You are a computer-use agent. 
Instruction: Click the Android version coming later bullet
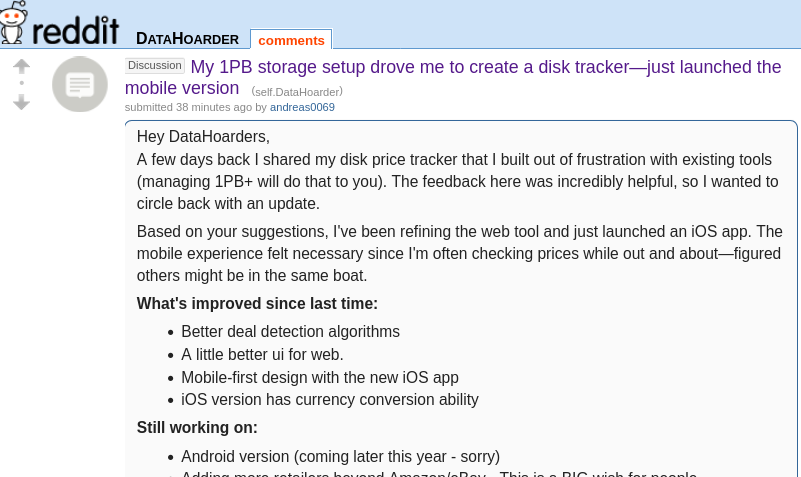click(x=341, y=456)
